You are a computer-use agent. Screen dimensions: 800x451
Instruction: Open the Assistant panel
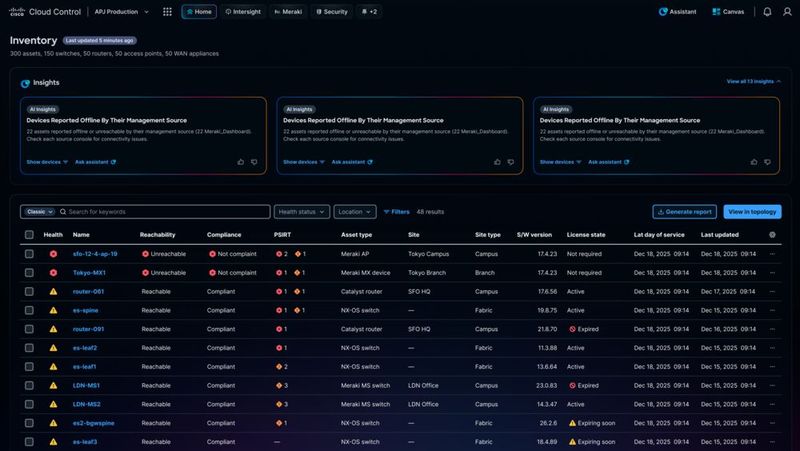[x=678, y=12]
